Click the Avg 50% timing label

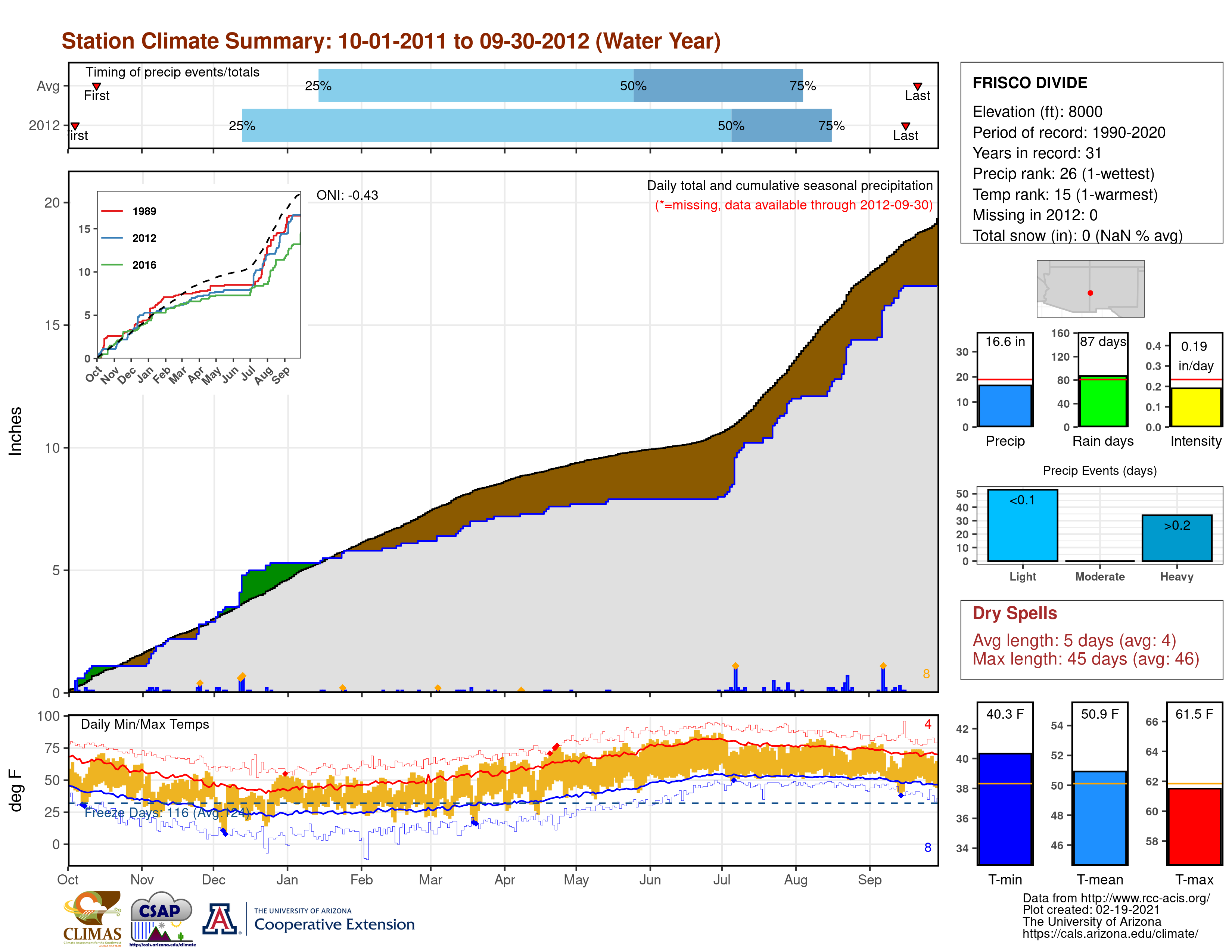pyautogui.click(x=633, y=86)
